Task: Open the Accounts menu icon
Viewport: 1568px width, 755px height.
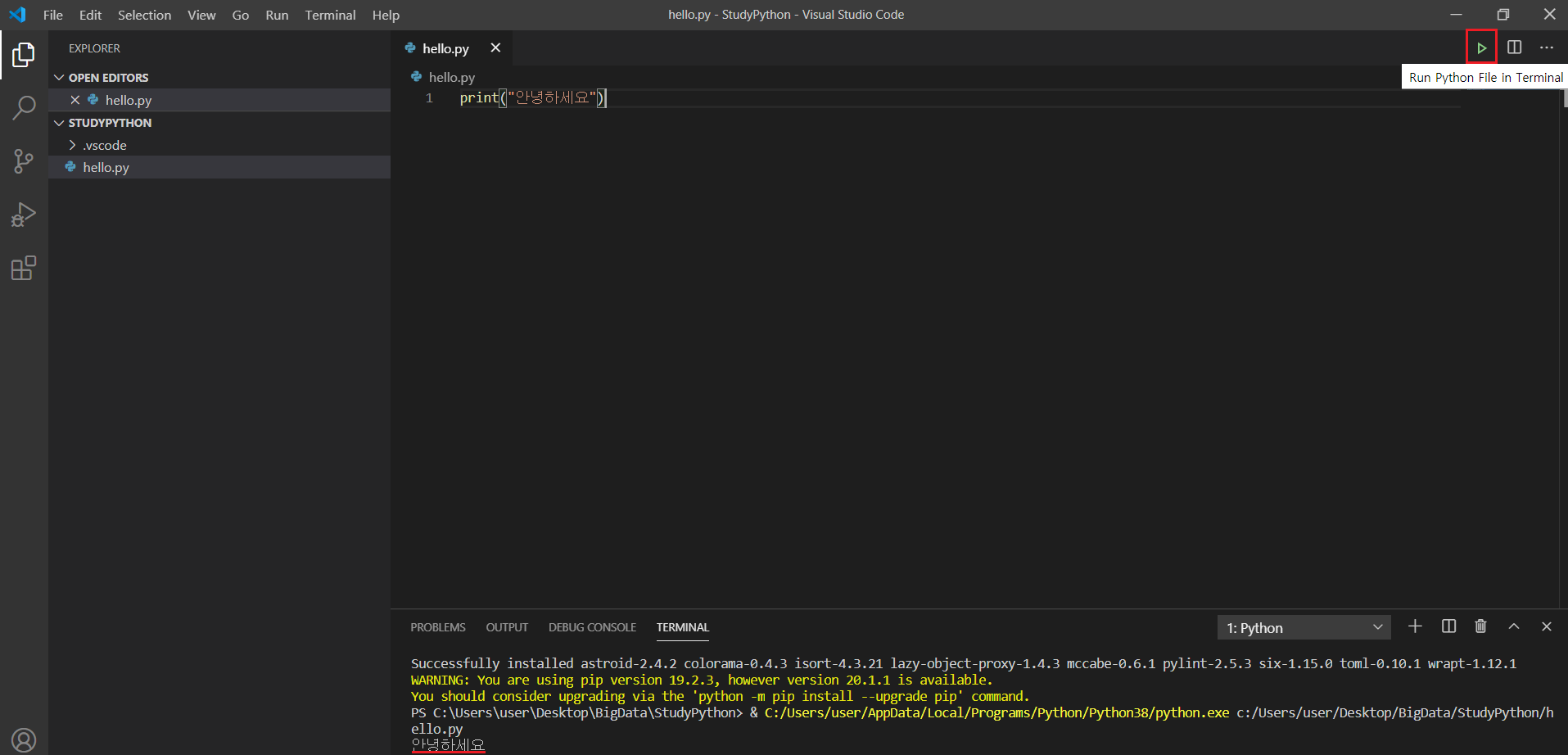Action: point(24,740)
